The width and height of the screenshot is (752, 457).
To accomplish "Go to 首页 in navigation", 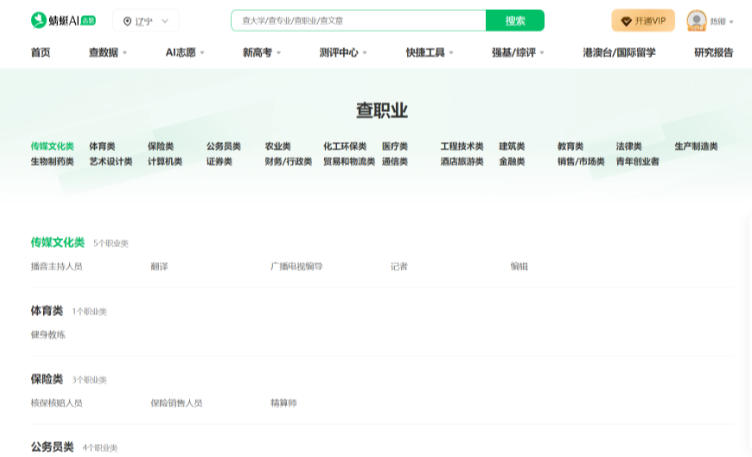I will coord(40,53).
